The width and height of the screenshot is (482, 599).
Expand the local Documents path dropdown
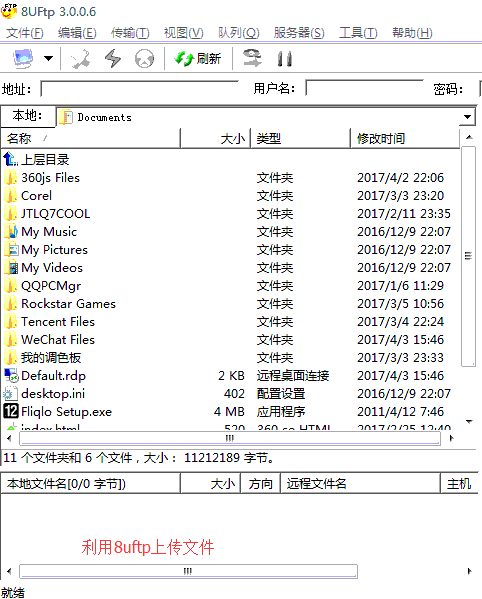(467, 117)
